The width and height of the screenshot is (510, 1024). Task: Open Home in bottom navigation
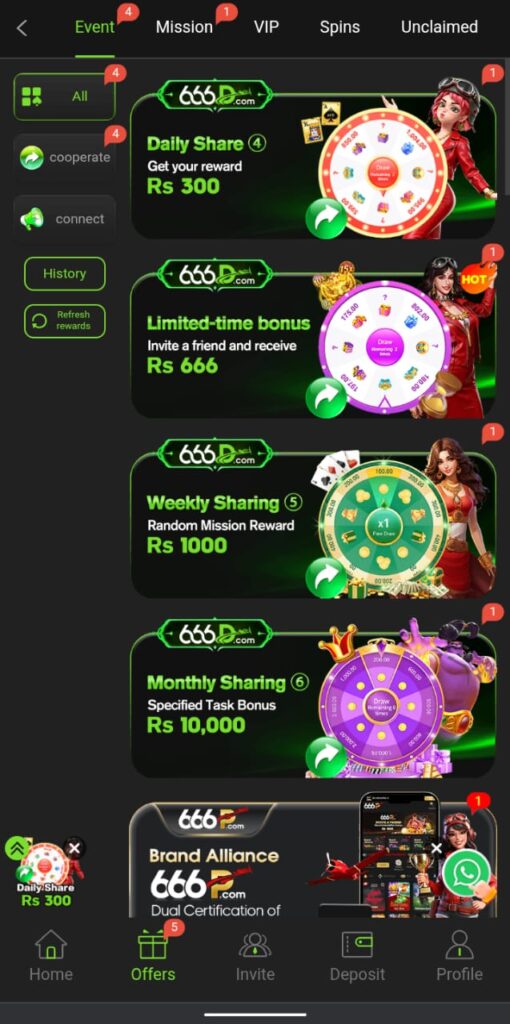51,955
